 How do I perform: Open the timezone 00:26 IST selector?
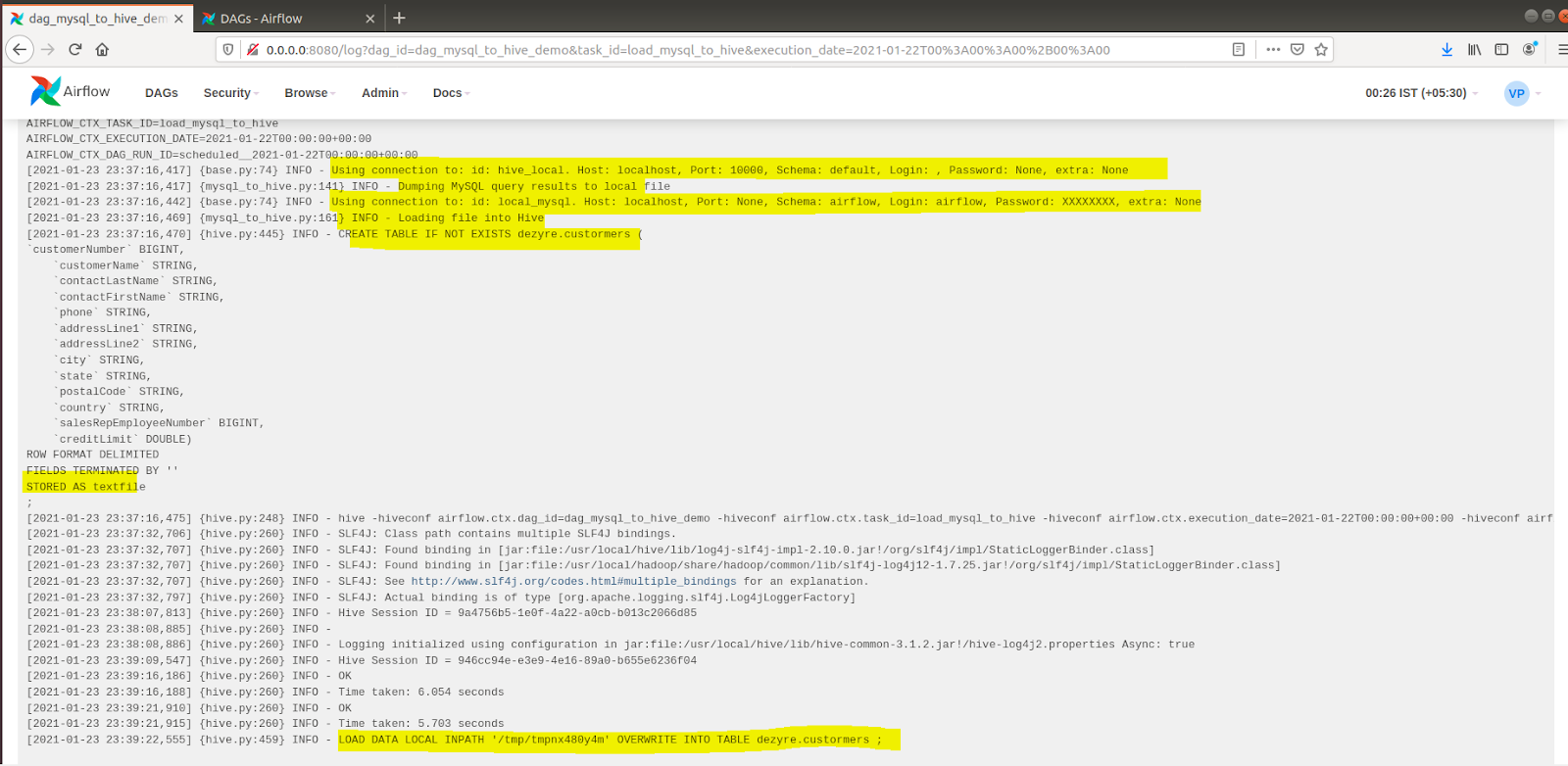point(1420,93)
